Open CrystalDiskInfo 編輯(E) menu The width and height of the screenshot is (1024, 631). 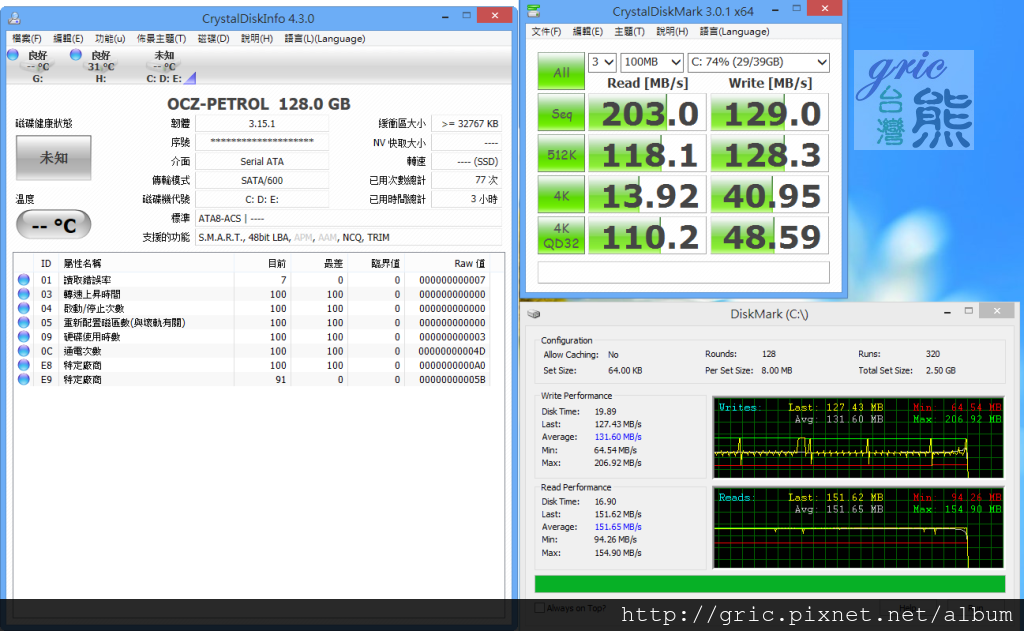click(68, 39)
